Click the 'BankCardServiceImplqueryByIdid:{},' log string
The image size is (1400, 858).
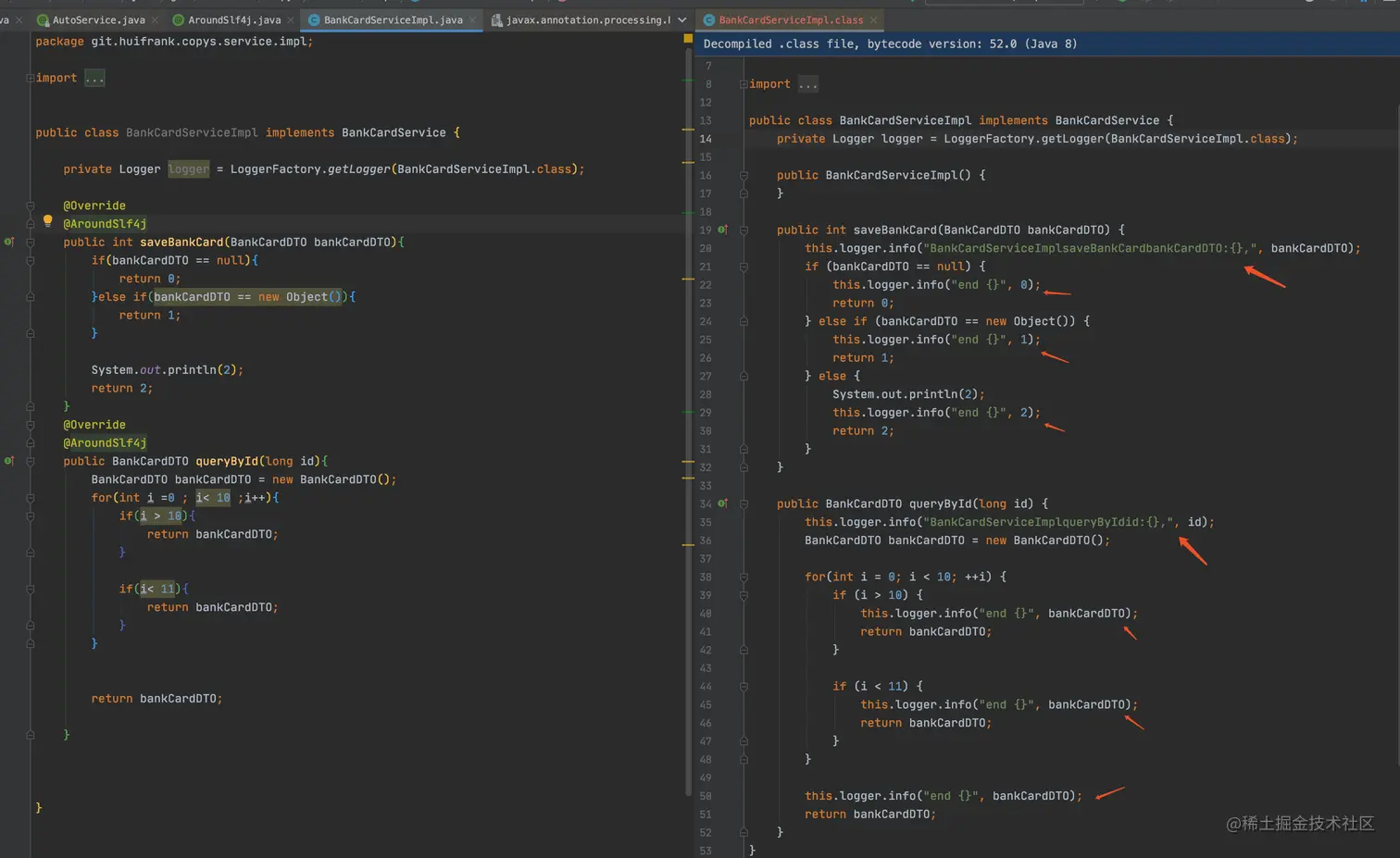pos(1051,522)
